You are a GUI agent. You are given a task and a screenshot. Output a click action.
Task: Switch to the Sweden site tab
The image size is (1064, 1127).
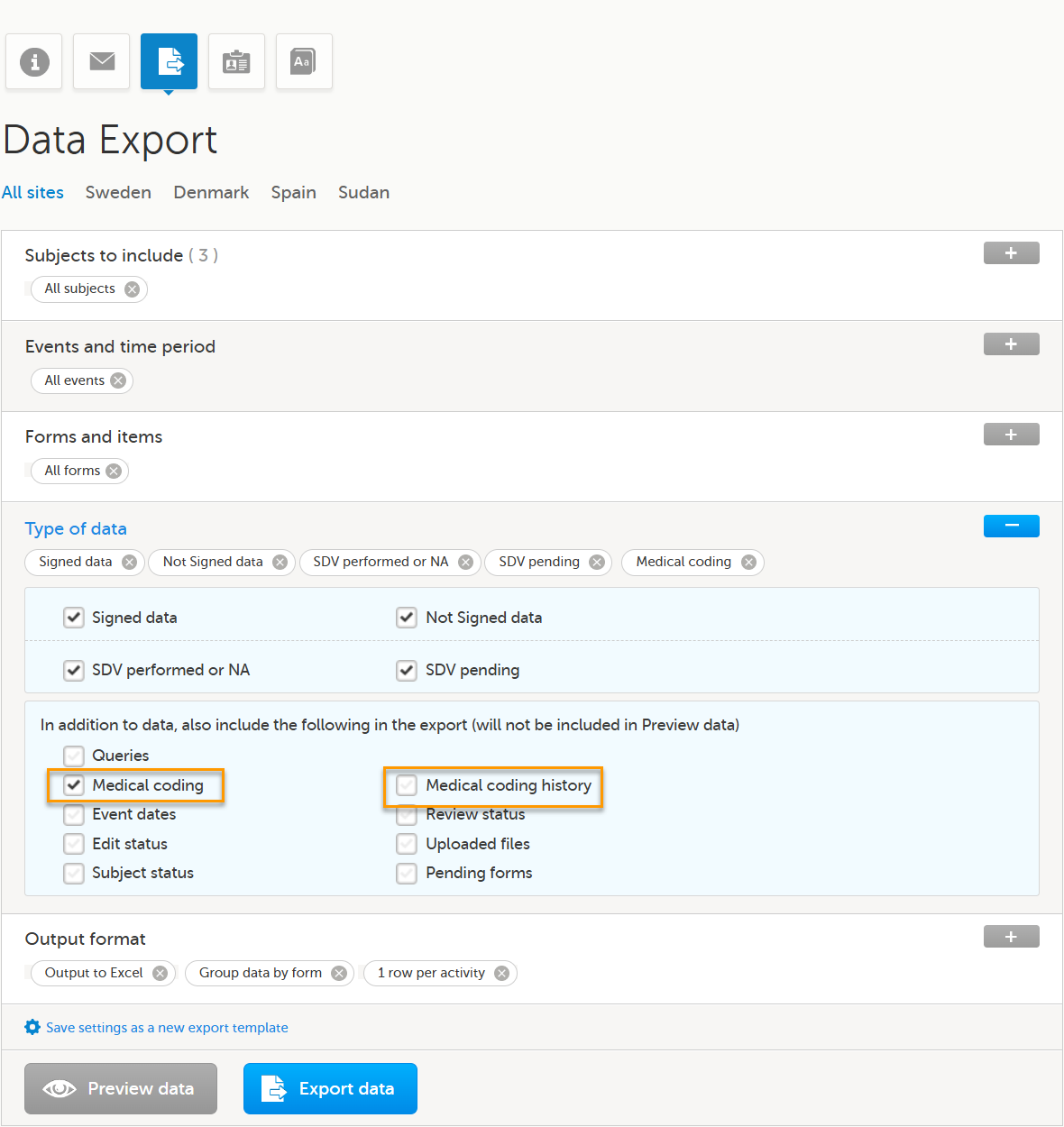118,193
